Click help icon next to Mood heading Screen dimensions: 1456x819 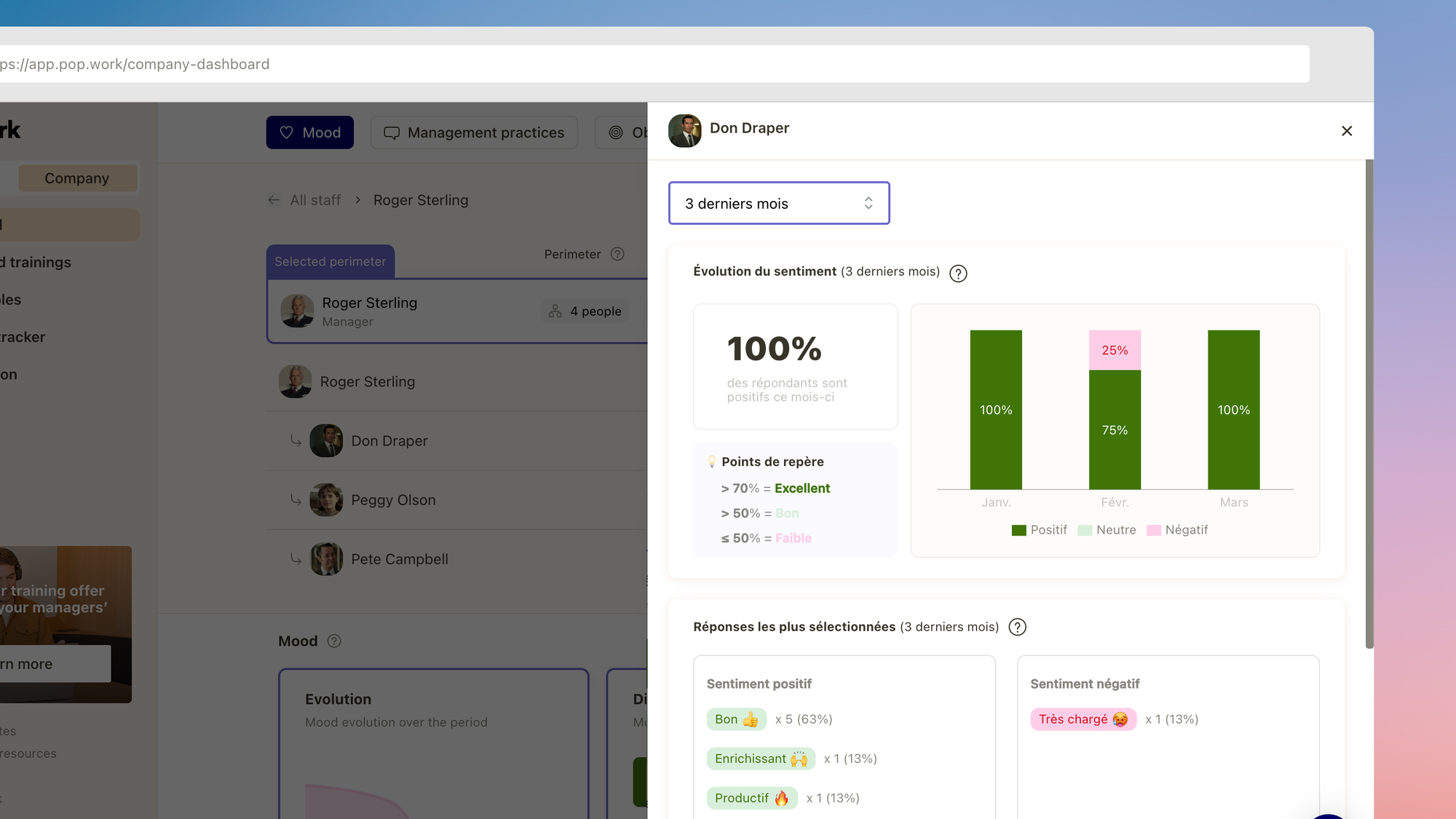[334, 641]
